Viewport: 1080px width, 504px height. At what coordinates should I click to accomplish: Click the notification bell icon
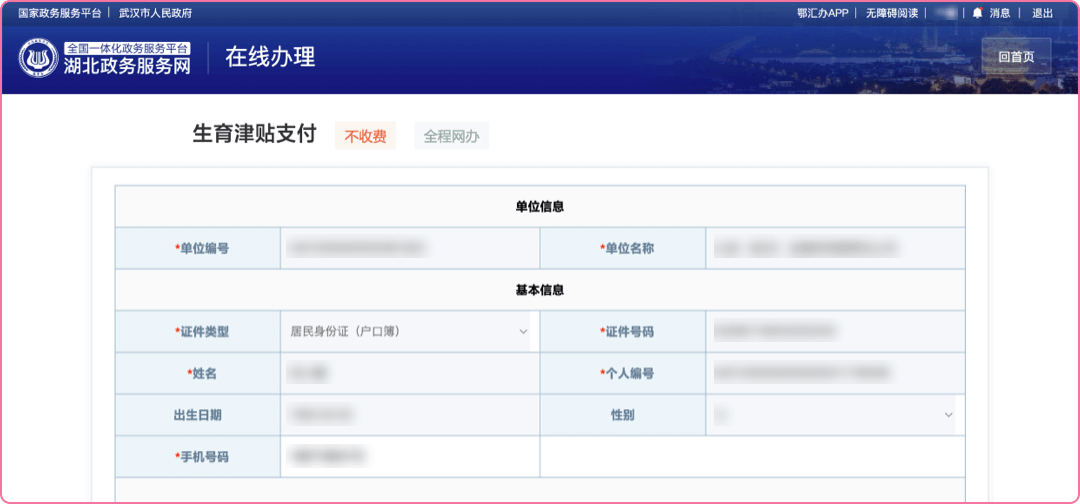pyautogui.click(x=977, y=13)
